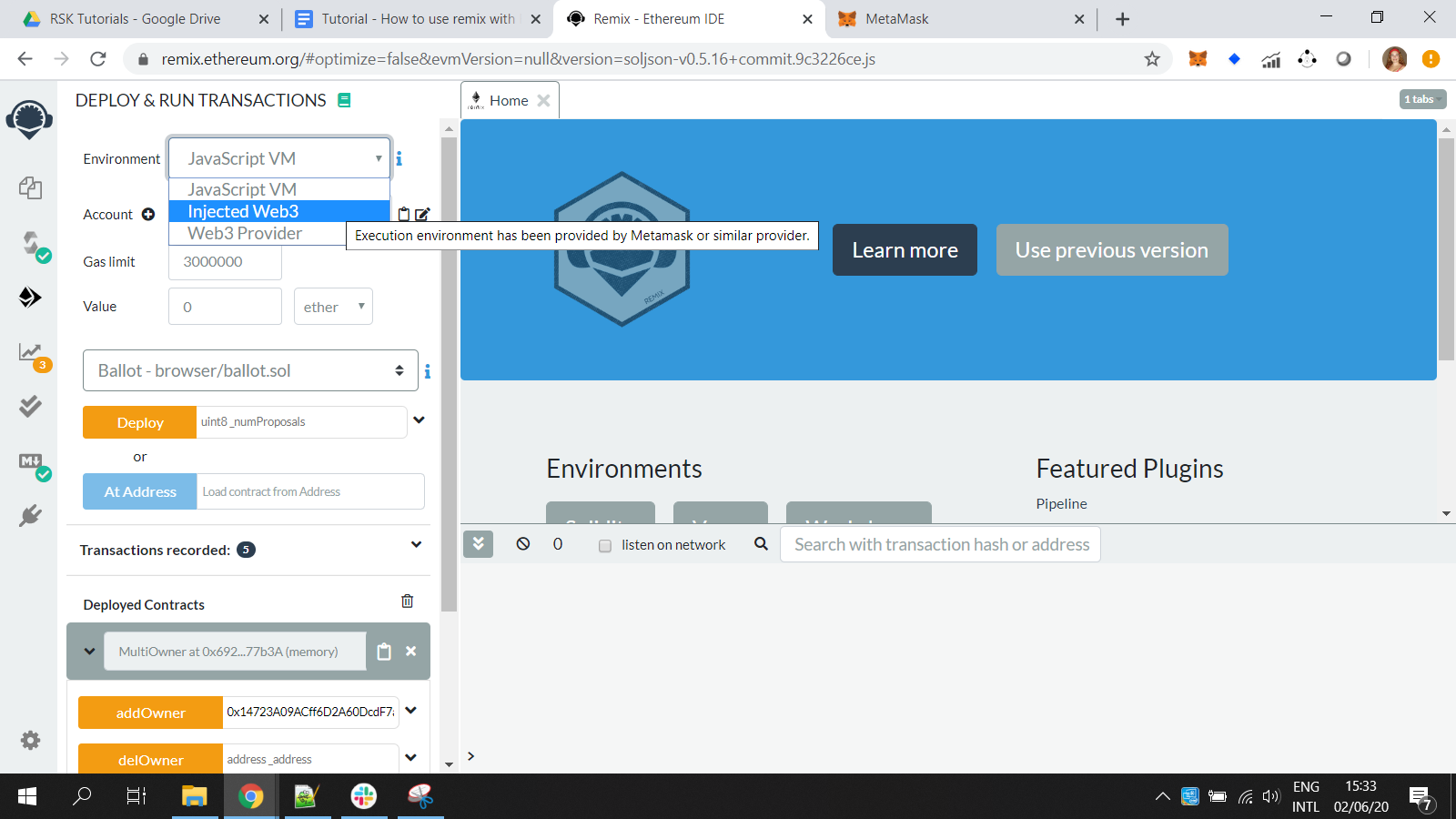The width and height of the screenshot is (1456, 819).
Task: Clear the terminal console icon
Action: [x=523, y=543]
